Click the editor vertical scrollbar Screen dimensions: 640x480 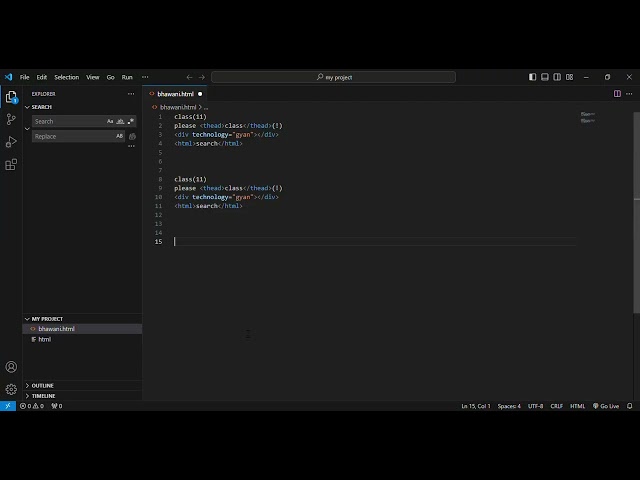pos(636,212)
